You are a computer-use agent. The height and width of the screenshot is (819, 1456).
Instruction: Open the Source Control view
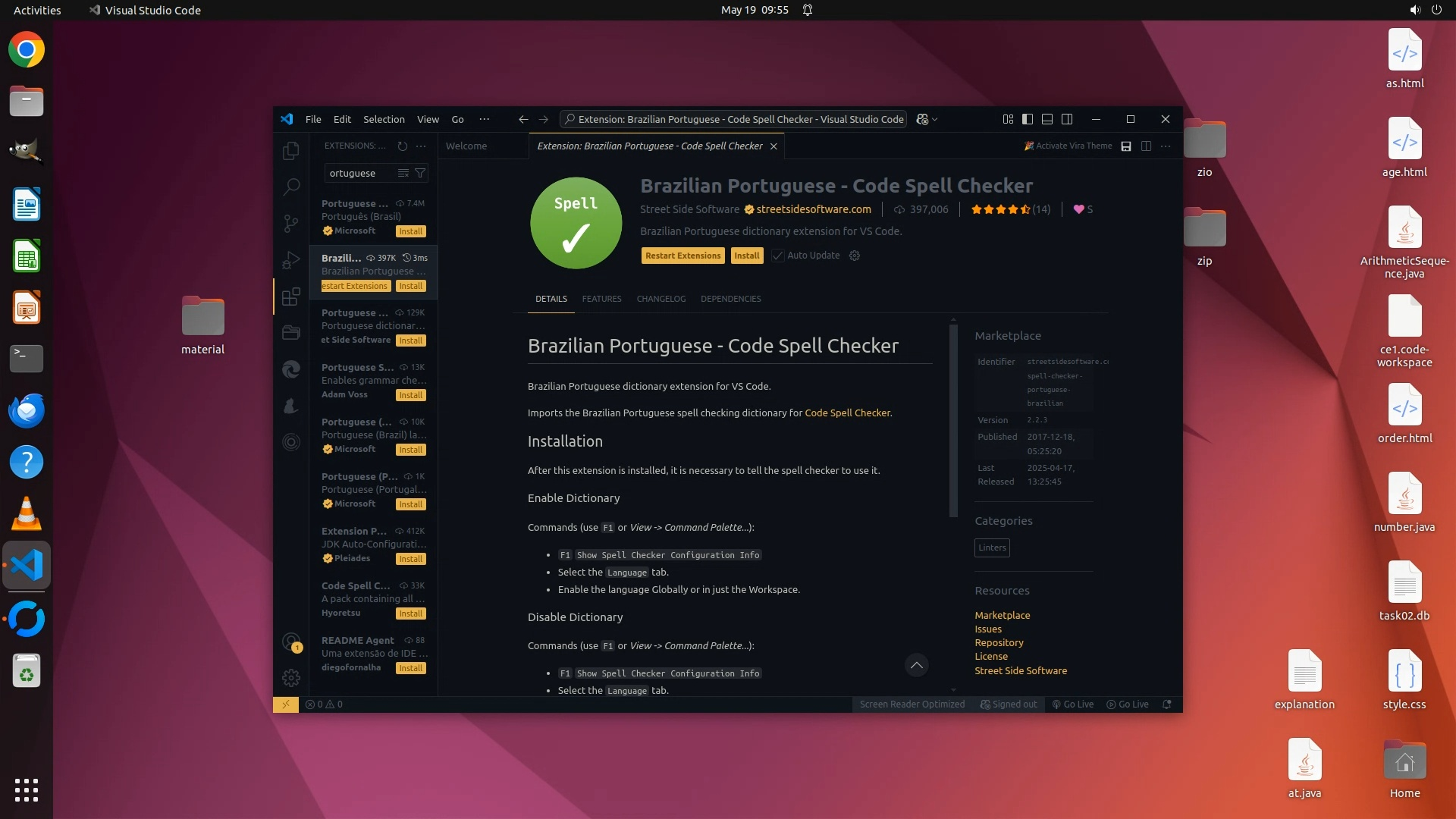coord(291,223)
